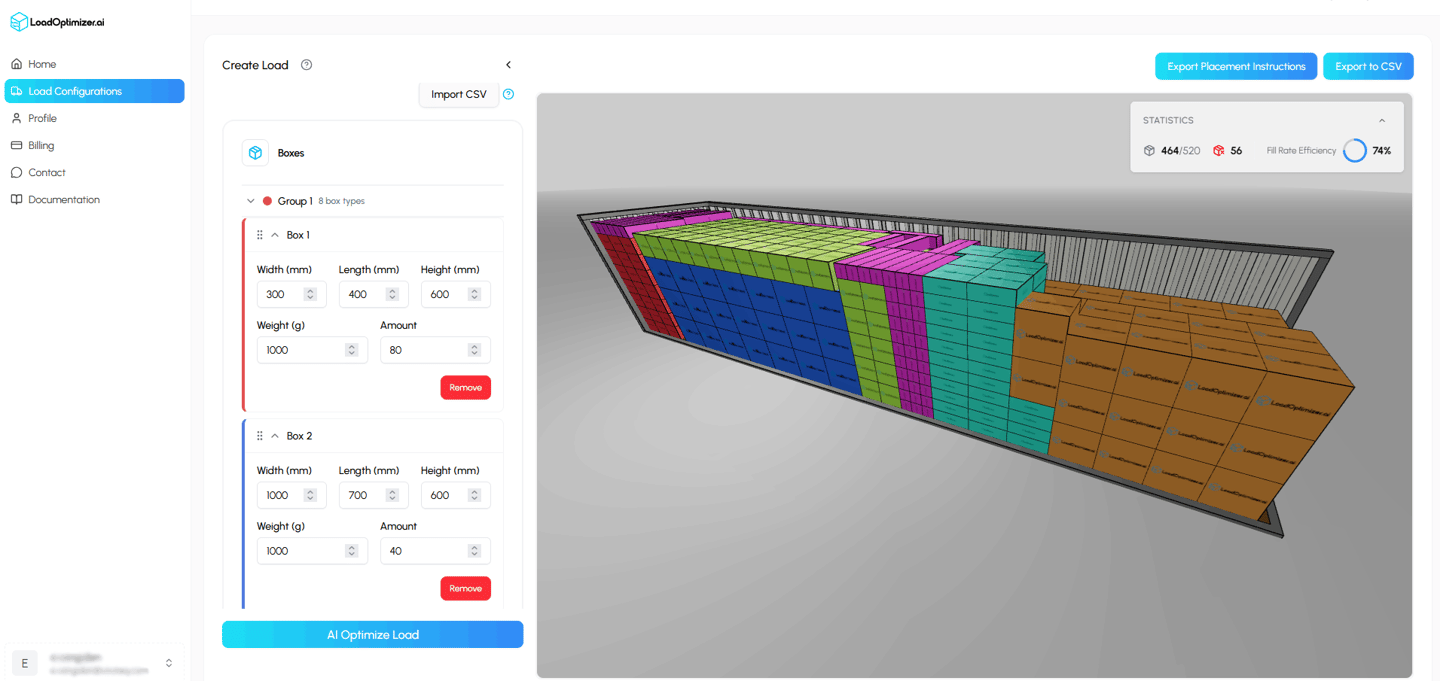The image size is (1440, 681).
Task: Click the 74% fill rate value
Action: [1381, 151]
